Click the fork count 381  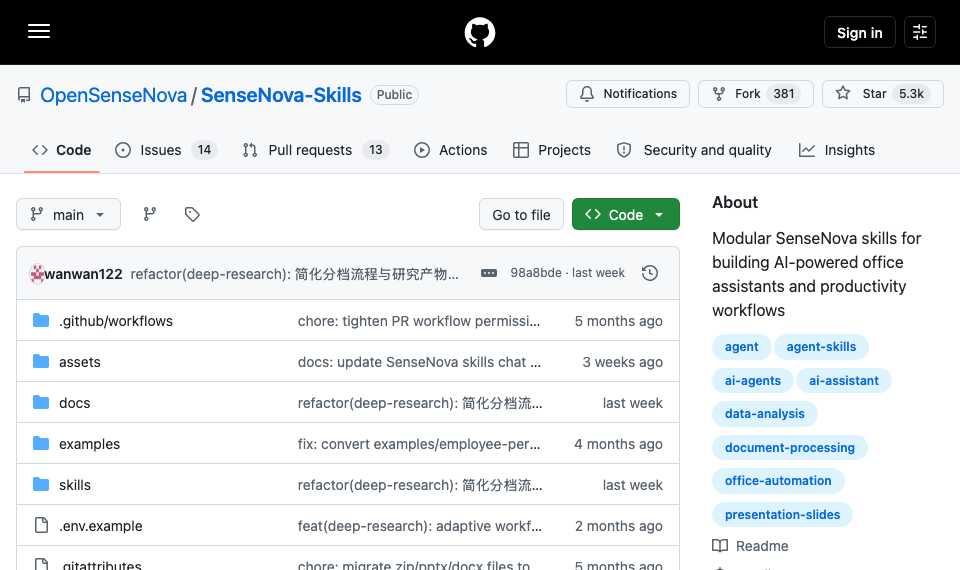[x=784, y=94]
